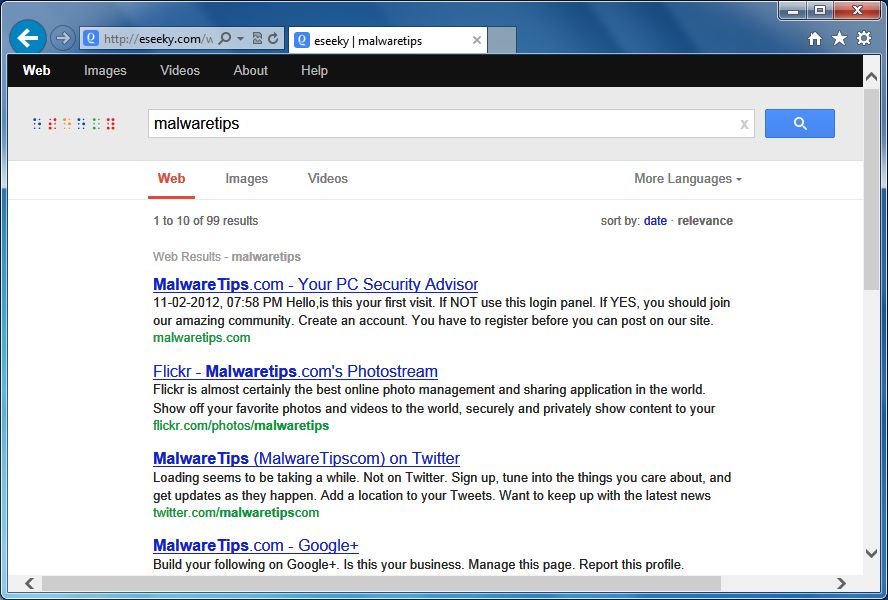The image size is (888, 600).
Task: Switch to the Images results tab
Action: 246,178
